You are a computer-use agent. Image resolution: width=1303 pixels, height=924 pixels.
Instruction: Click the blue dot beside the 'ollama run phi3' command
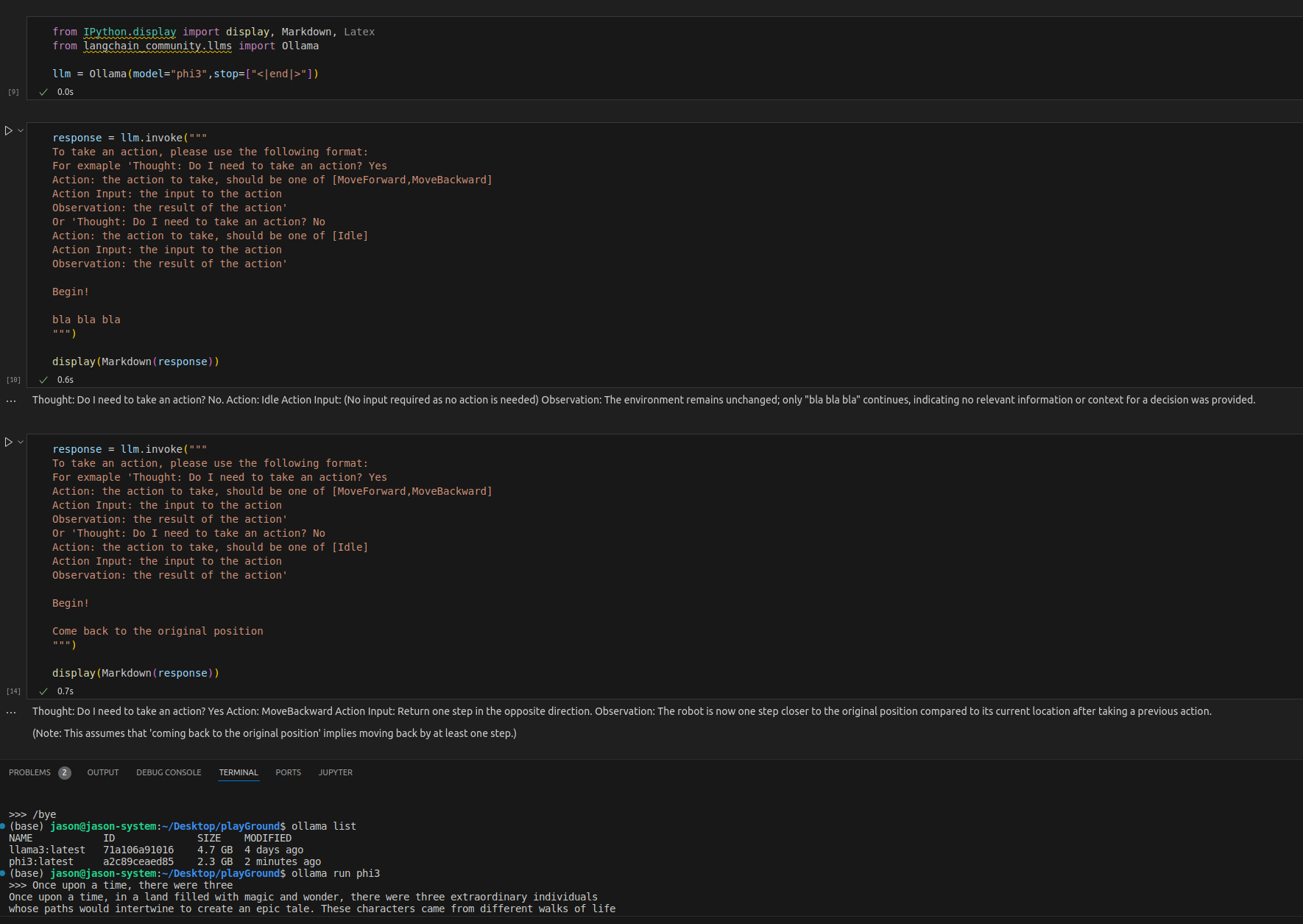point(2,873)
